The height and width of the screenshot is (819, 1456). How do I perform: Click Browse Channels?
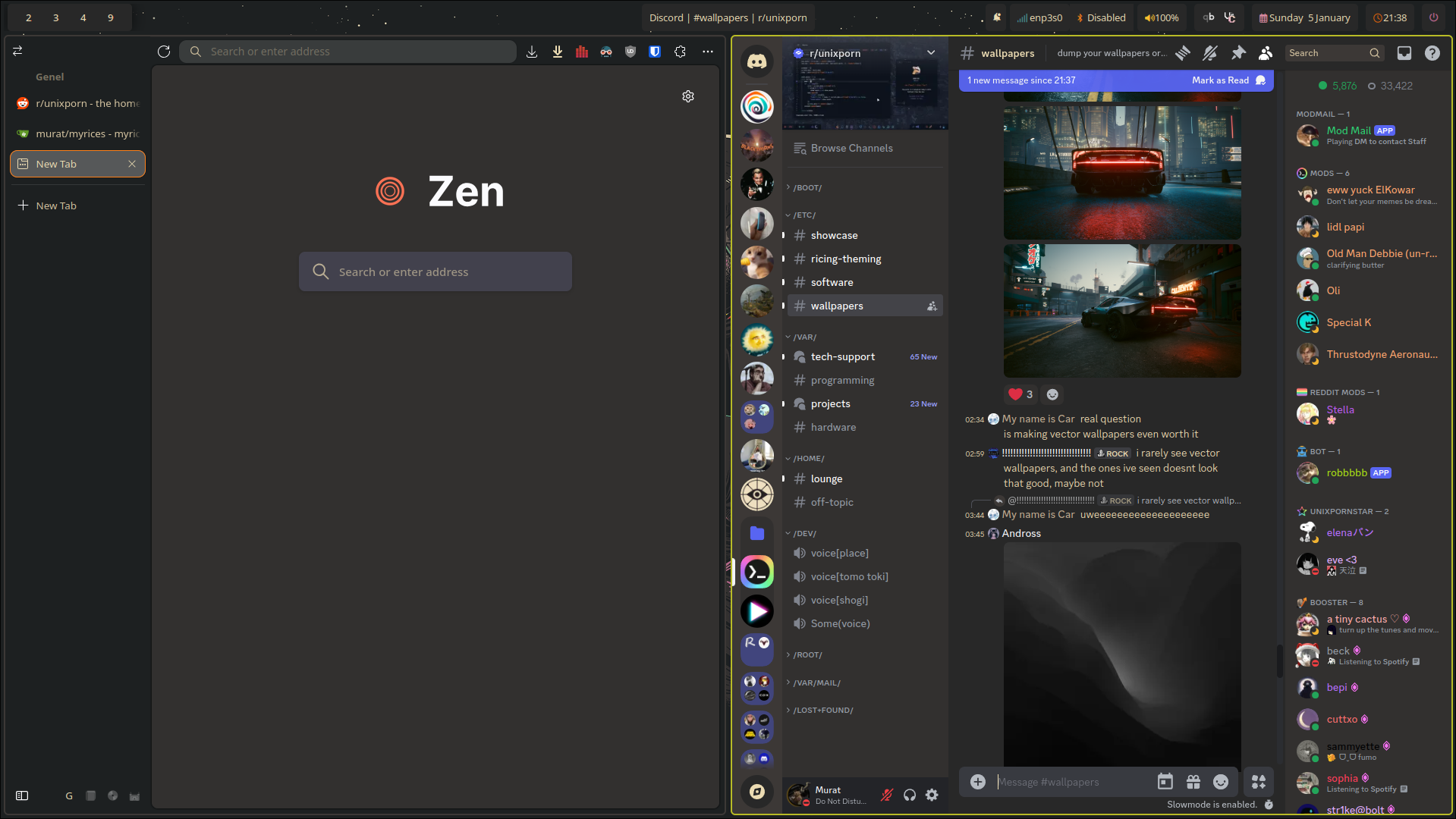[865, 149]
